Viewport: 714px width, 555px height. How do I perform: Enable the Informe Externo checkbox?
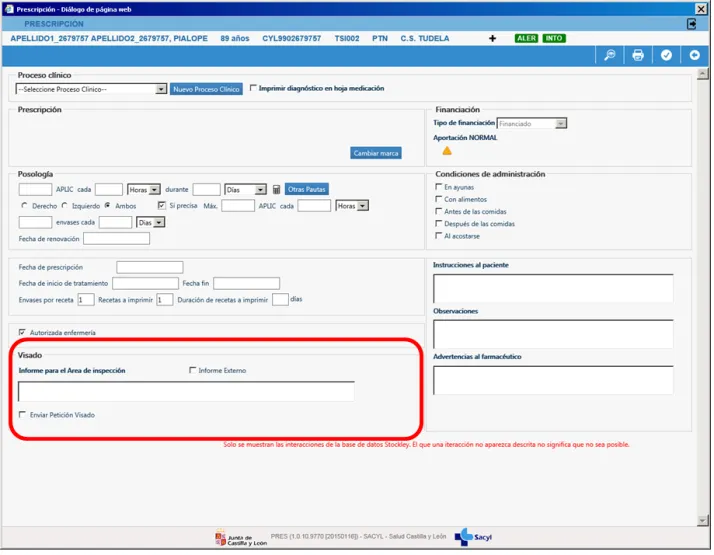click(x=193, y=371)
